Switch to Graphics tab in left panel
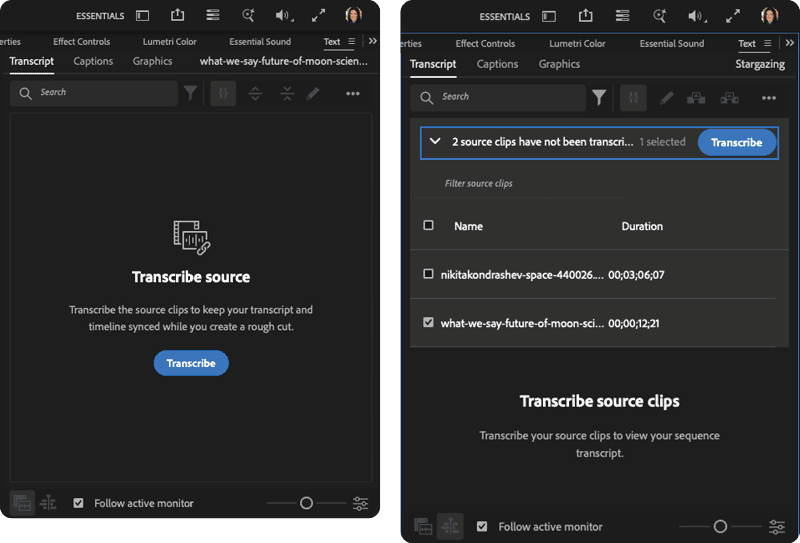800x543 pixels. pyautogui.click(x=153, y=61)
